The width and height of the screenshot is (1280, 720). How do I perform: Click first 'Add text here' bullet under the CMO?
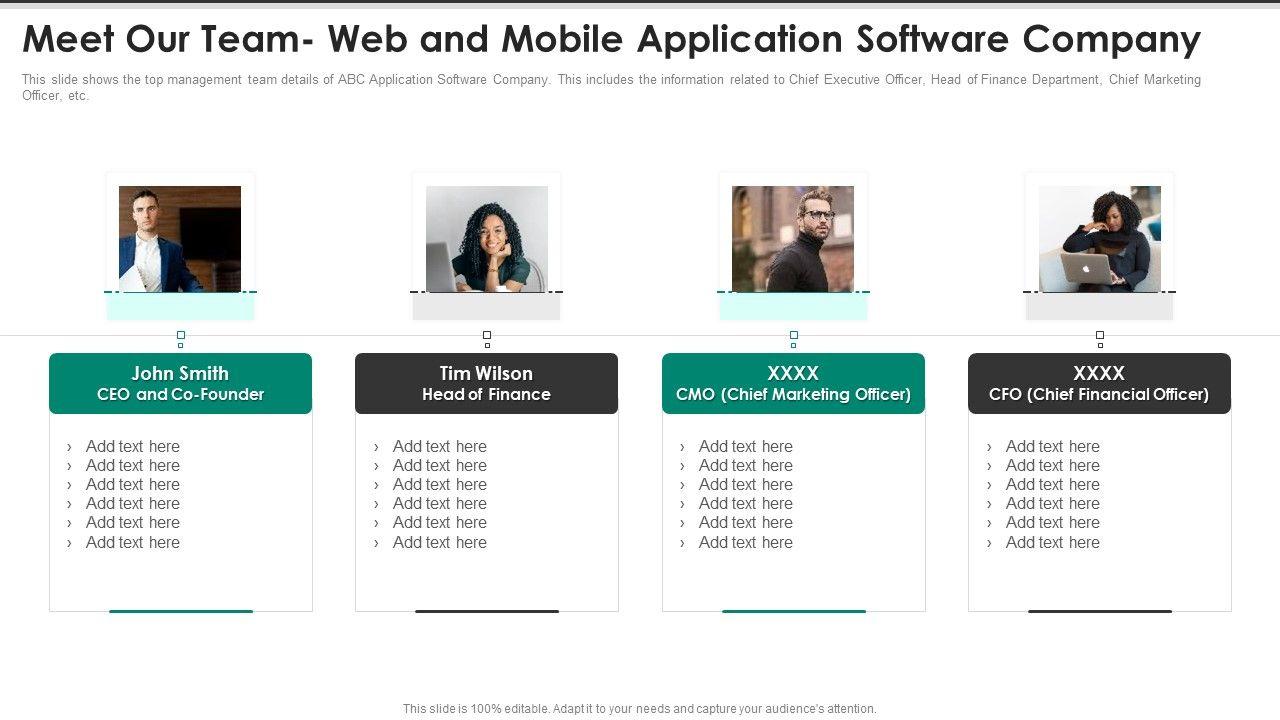pyautogui.click(x=745, y=447)
